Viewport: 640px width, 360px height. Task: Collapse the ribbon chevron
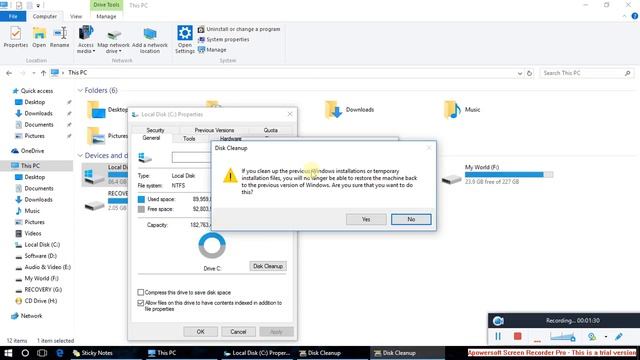(624, 16)
